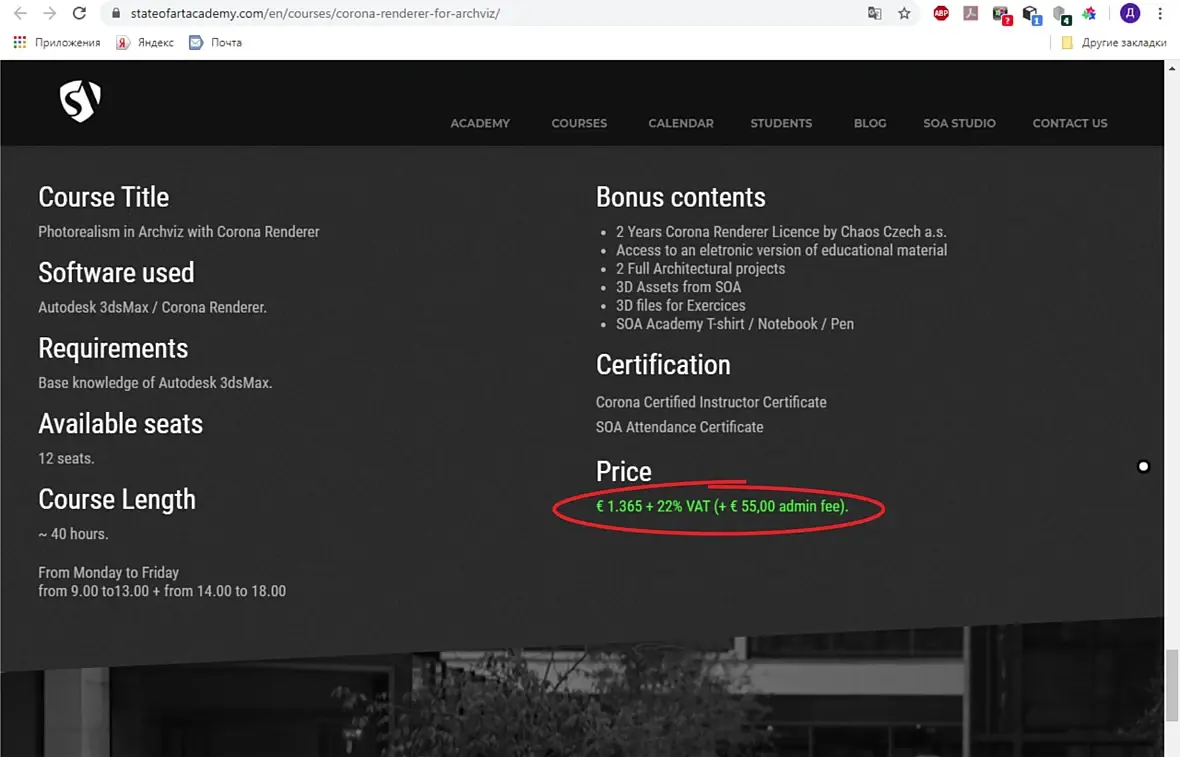Click 'SOA Academy T-shirt / Notebook / Pen' bullet

734,324
